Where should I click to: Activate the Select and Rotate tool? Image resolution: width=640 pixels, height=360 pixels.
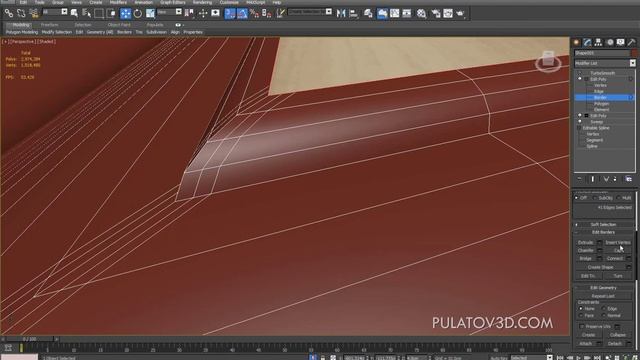click(x=138, y=13)
